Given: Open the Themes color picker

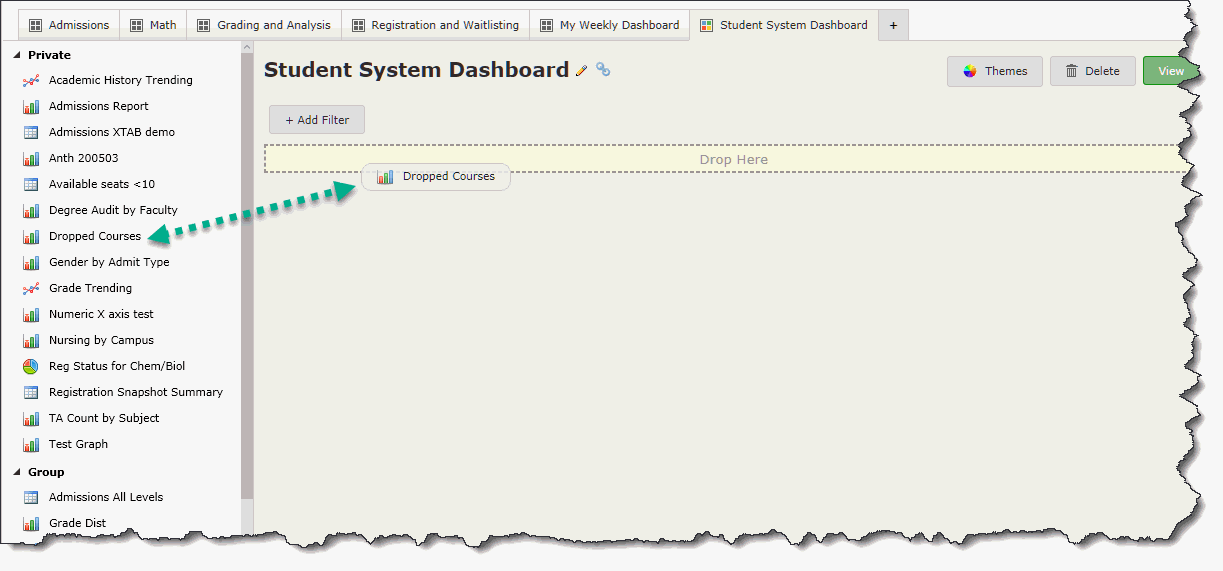Looking at the screenshot, I should 994,71.
